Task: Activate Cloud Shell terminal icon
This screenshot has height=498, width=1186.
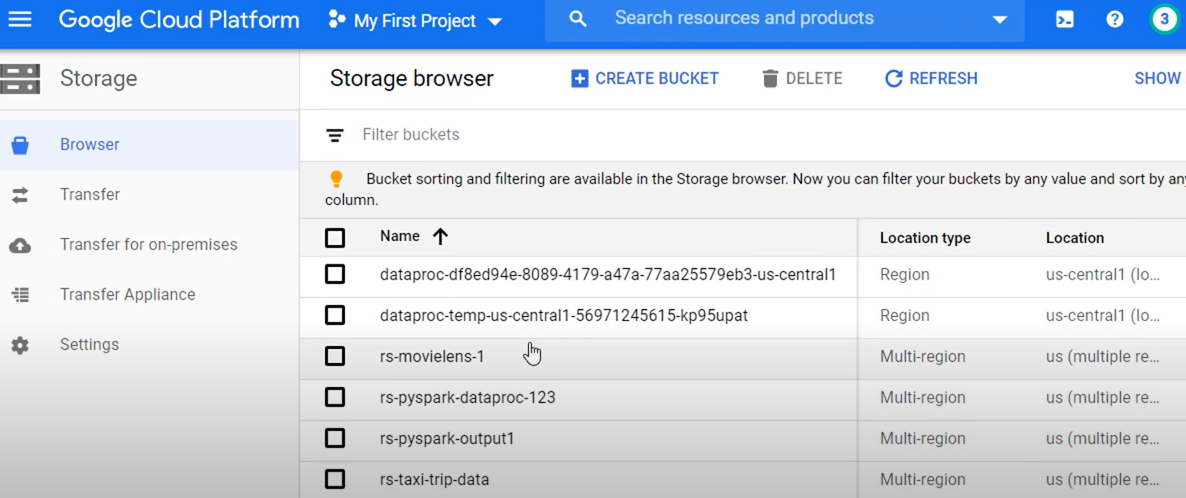Action: [x=1065, y=20]
